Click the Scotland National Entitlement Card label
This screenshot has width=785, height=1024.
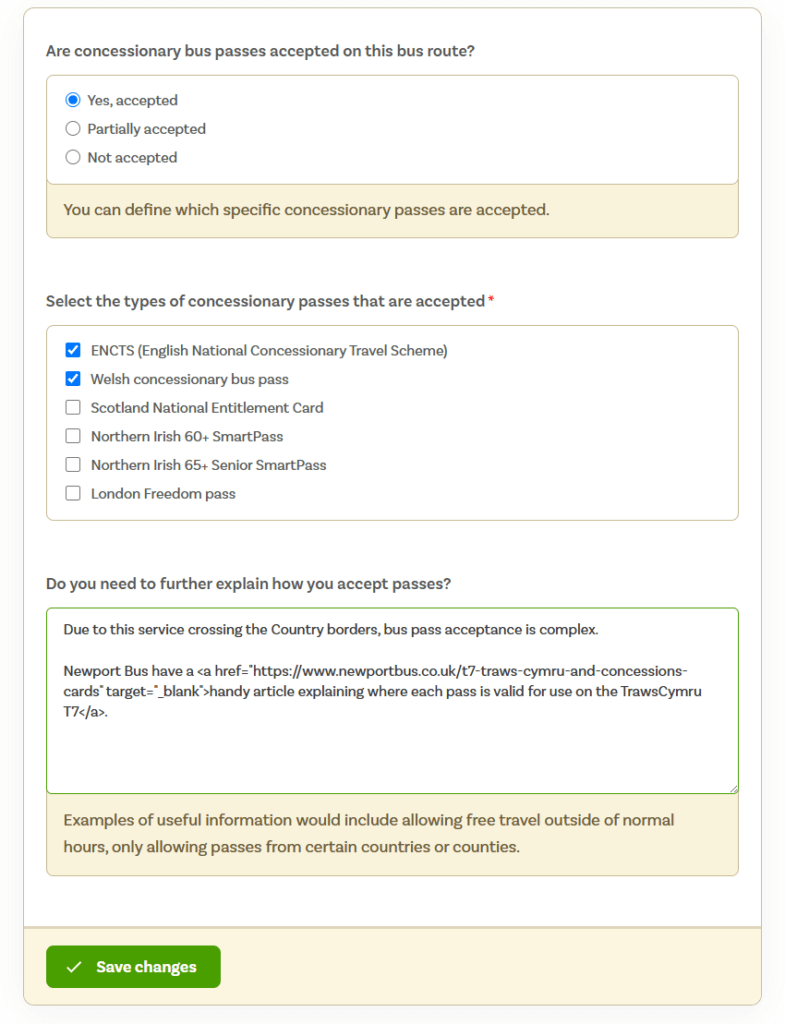pos(207,408)
